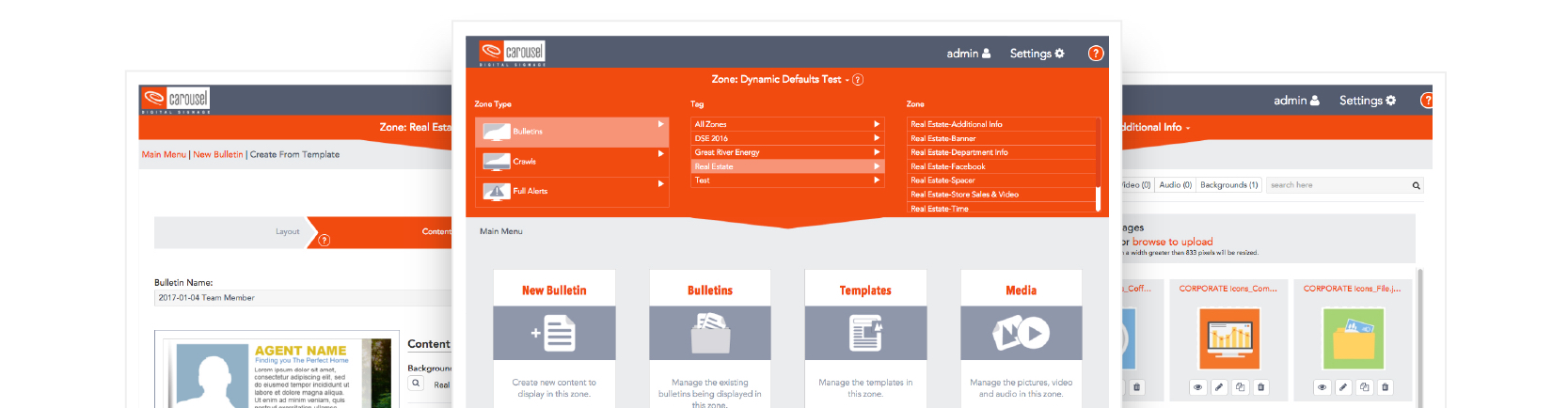Open the New Bulletin document icon tile
Screen dimensions: 1568x408
tap(554, 333)
